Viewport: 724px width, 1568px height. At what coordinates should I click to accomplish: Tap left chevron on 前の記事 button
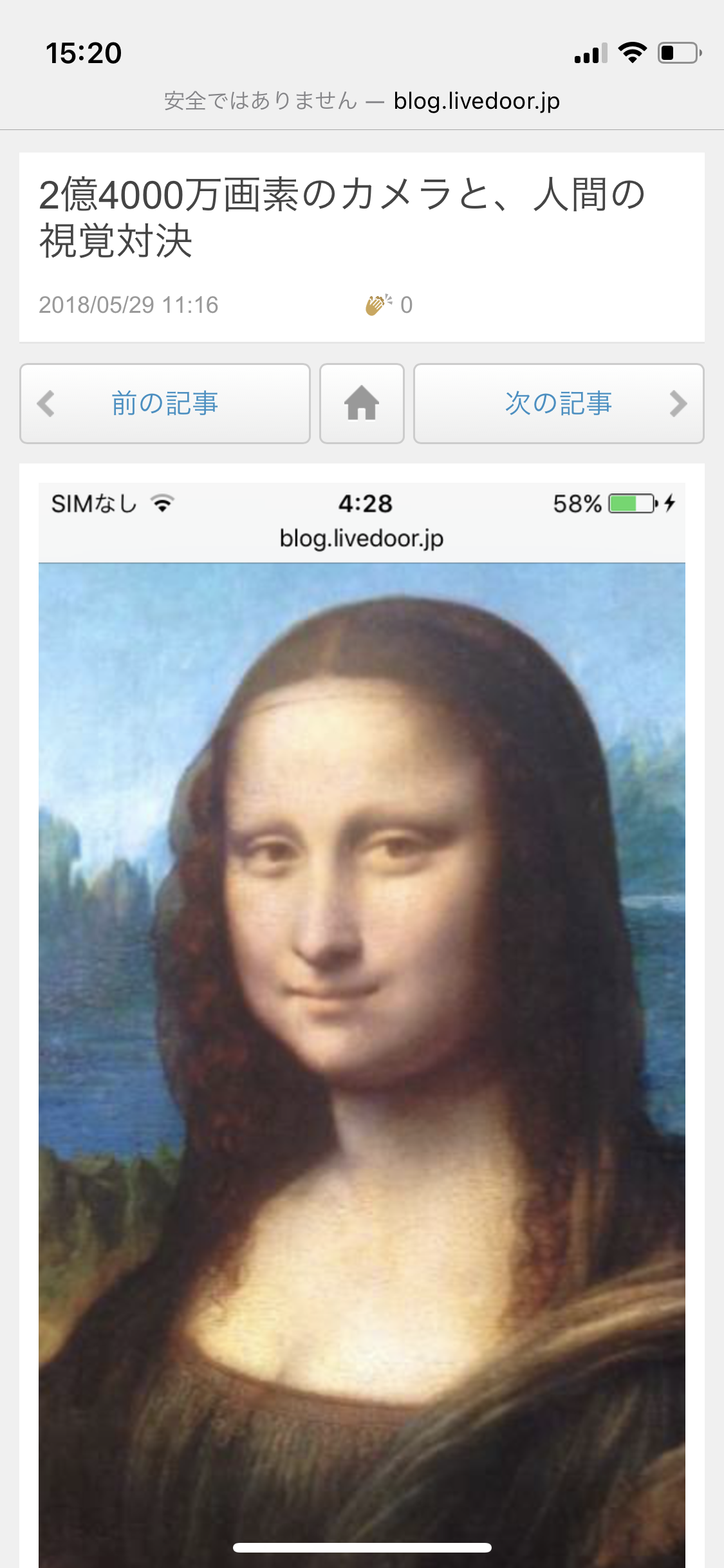pos(46,404)
